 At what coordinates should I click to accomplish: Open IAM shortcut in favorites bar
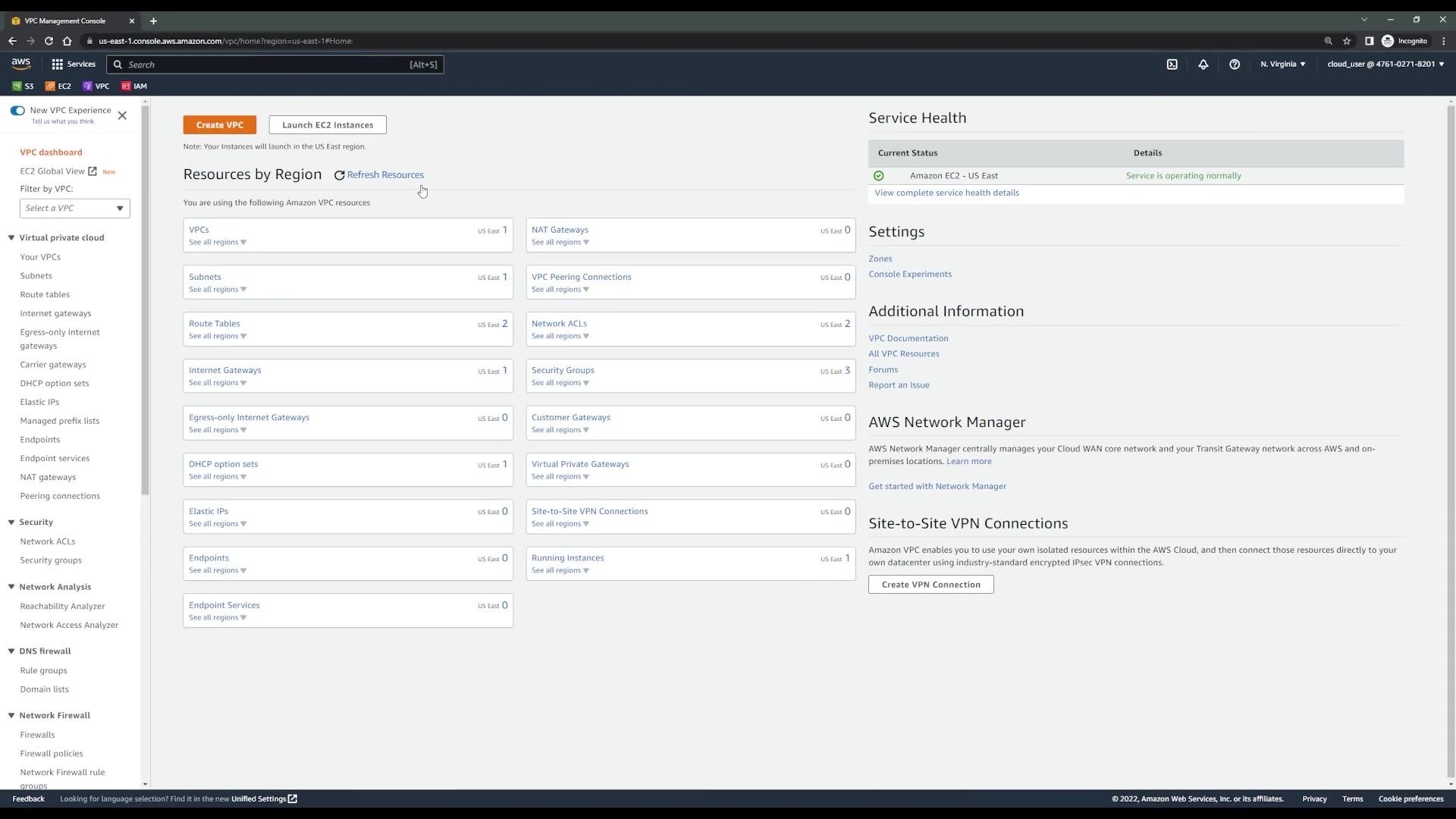click(134, 86)
